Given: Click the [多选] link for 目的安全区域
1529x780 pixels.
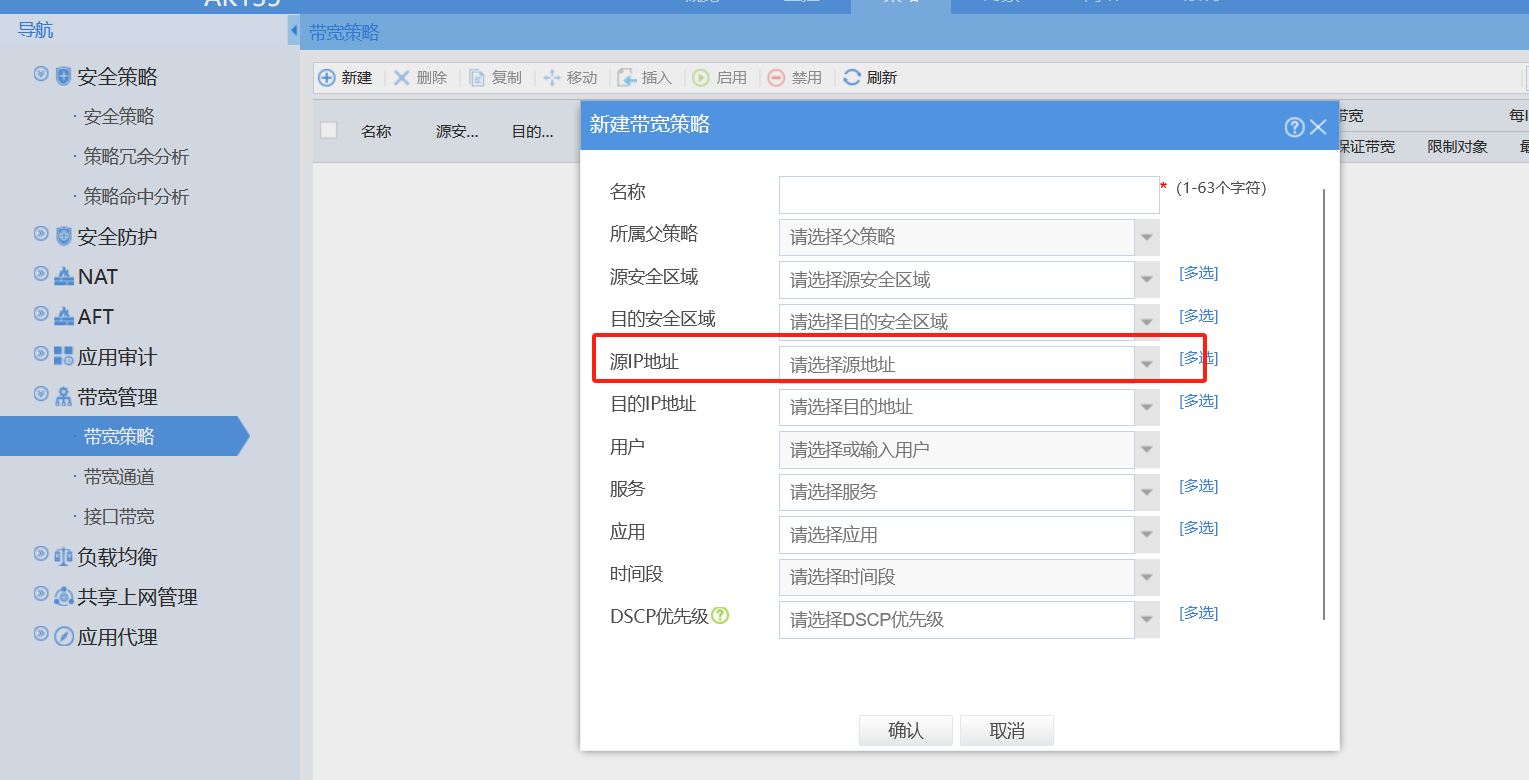Looking at the screenshot, I should 1198,316.
